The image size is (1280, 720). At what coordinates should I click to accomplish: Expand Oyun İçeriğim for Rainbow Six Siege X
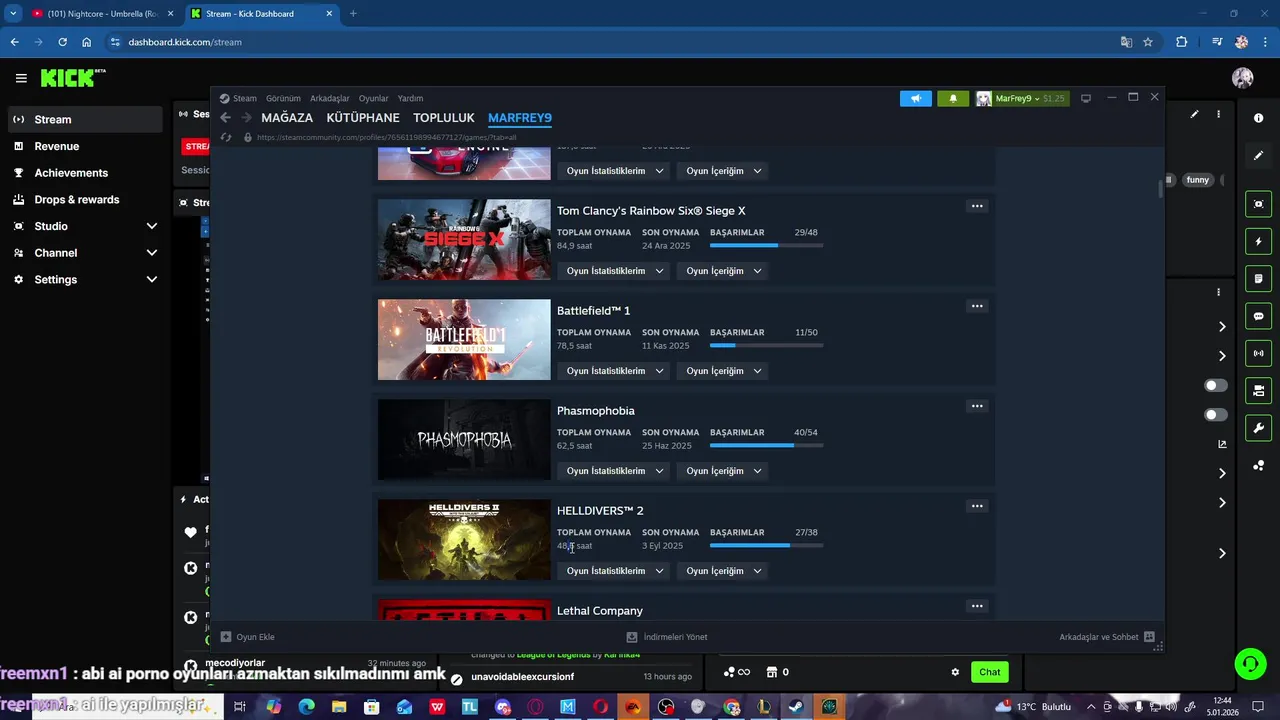pyautogui.click(x=723, y=271)
